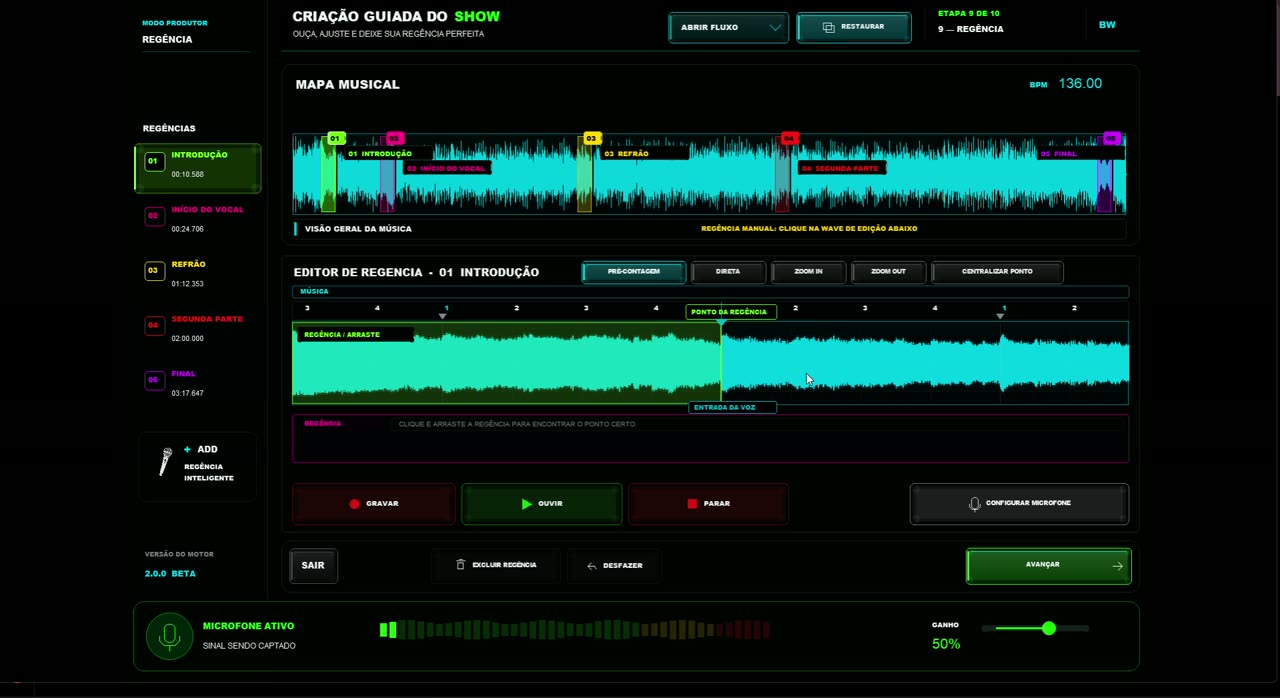Click the Zoom Out button
Image resolution: width=1280 pixels, height=698 pixels.
click(x=888, y=272)
